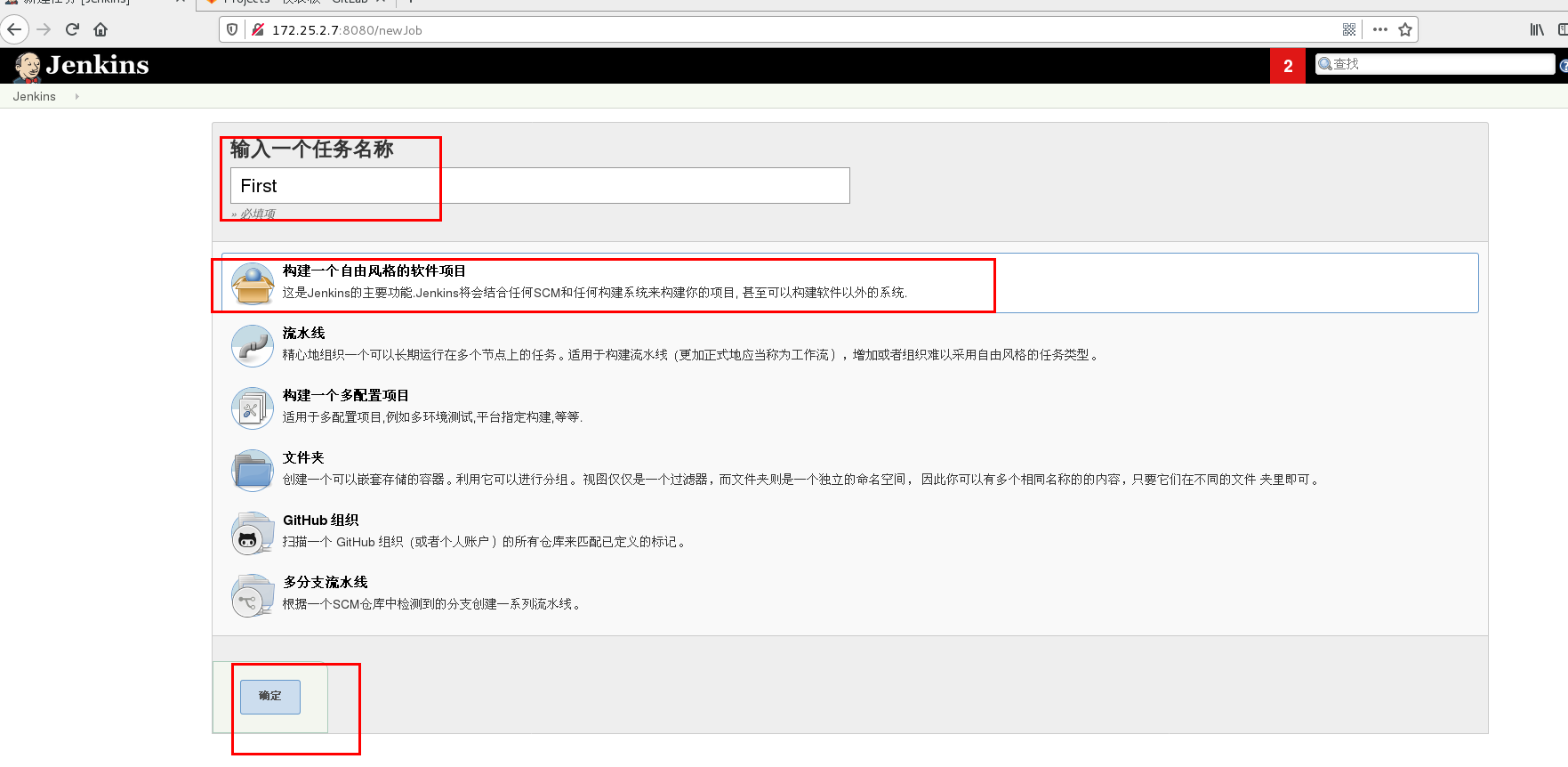Choose GitHub 组织 option title
The height and width of the screenshot is (767, 1568).
(321, 520)
